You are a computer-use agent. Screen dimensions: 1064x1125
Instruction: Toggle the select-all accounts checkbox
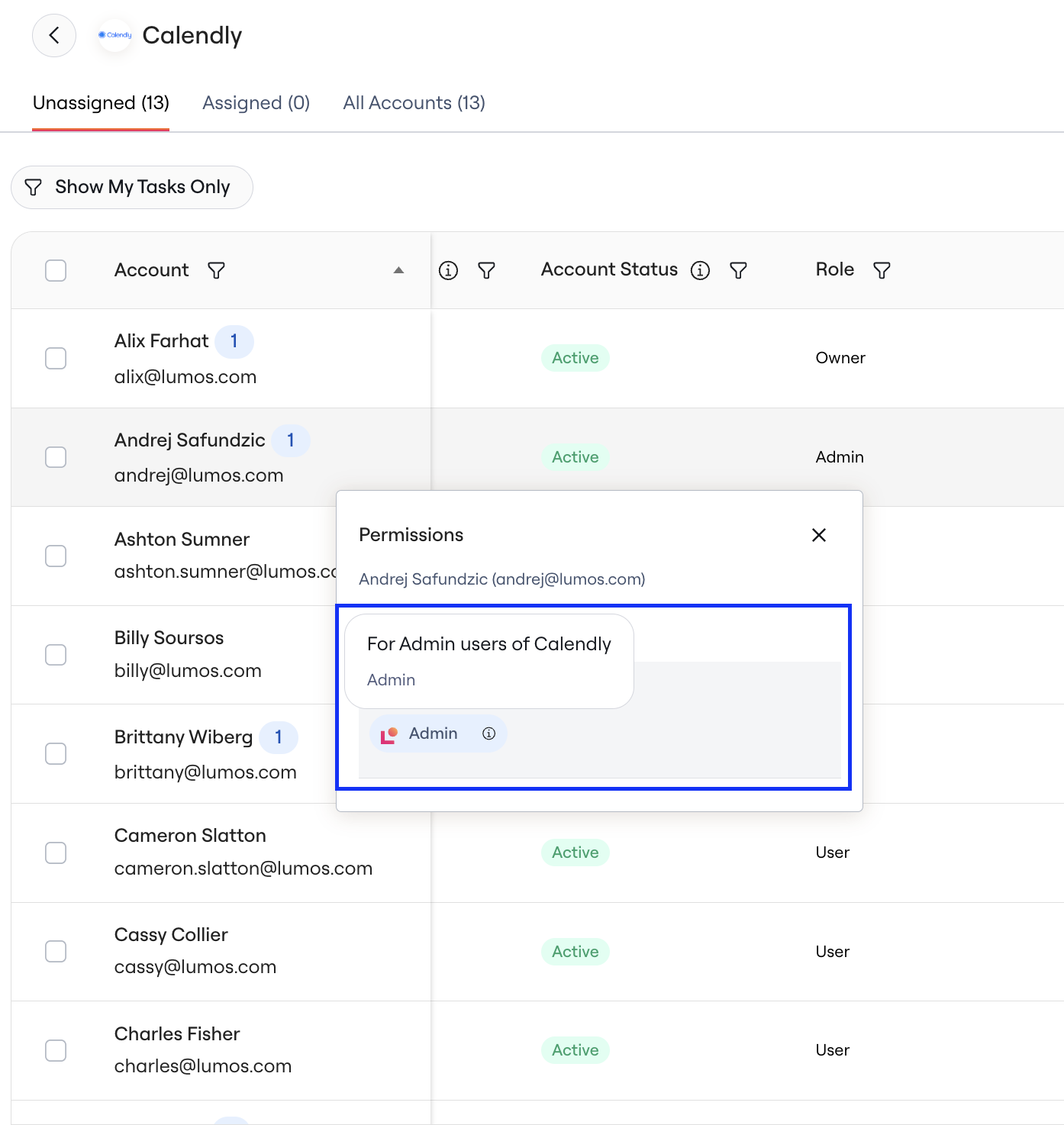tap(56, 270)
